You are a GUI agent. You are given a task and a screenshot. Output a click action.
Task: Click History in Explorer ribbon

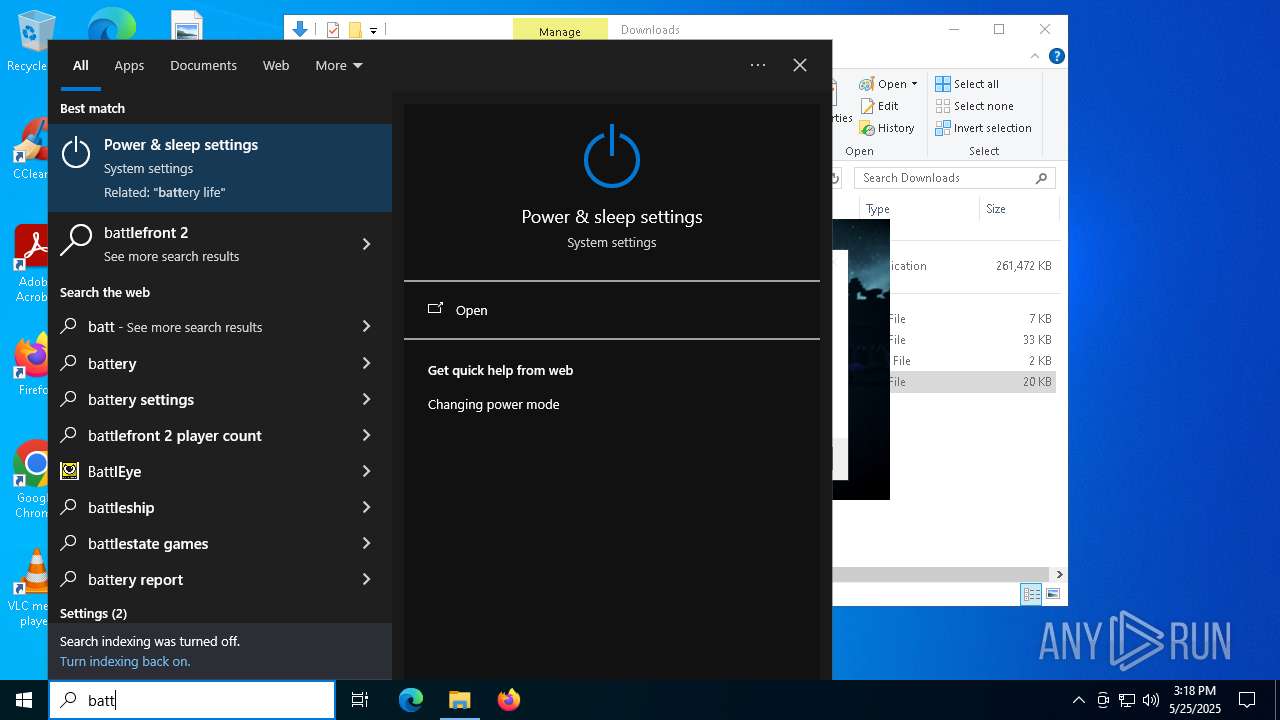887,128
